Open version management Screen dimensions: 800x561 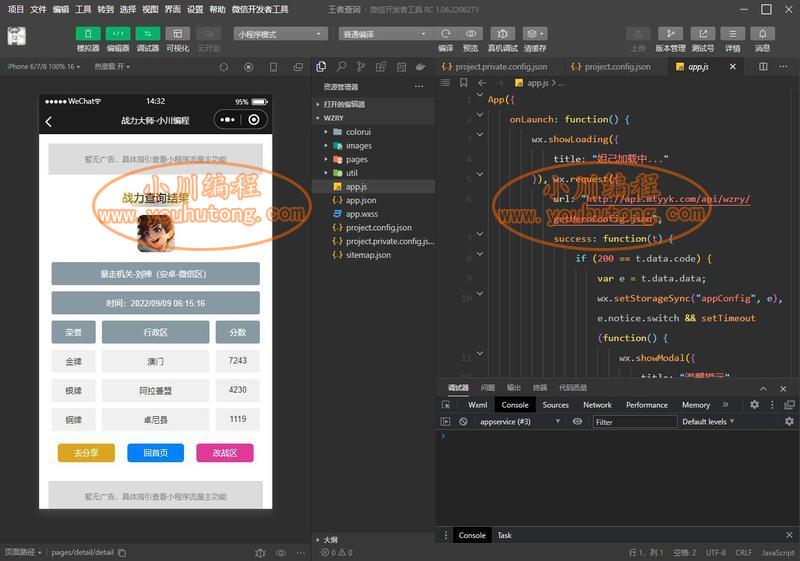[670, 34]
